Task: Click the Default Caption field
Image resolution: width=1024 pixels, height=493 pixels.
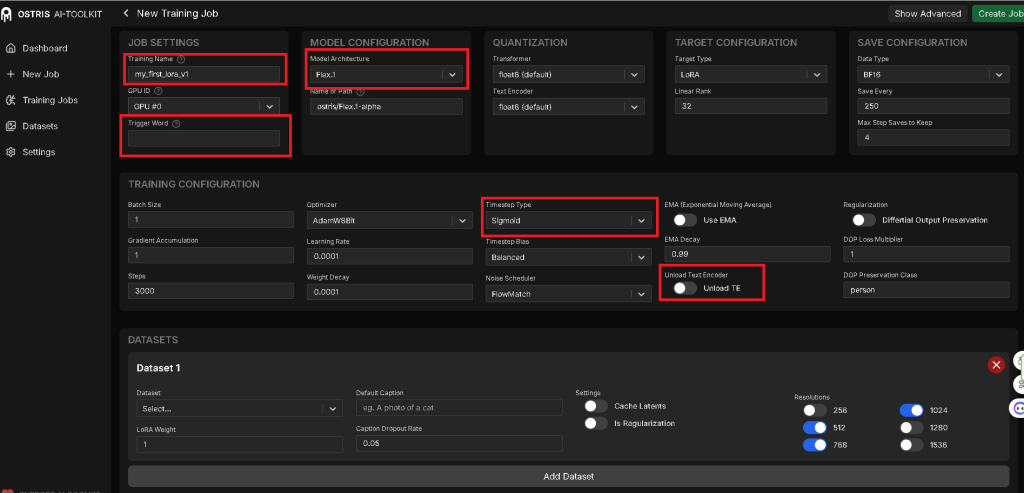Action: [459, 407]
